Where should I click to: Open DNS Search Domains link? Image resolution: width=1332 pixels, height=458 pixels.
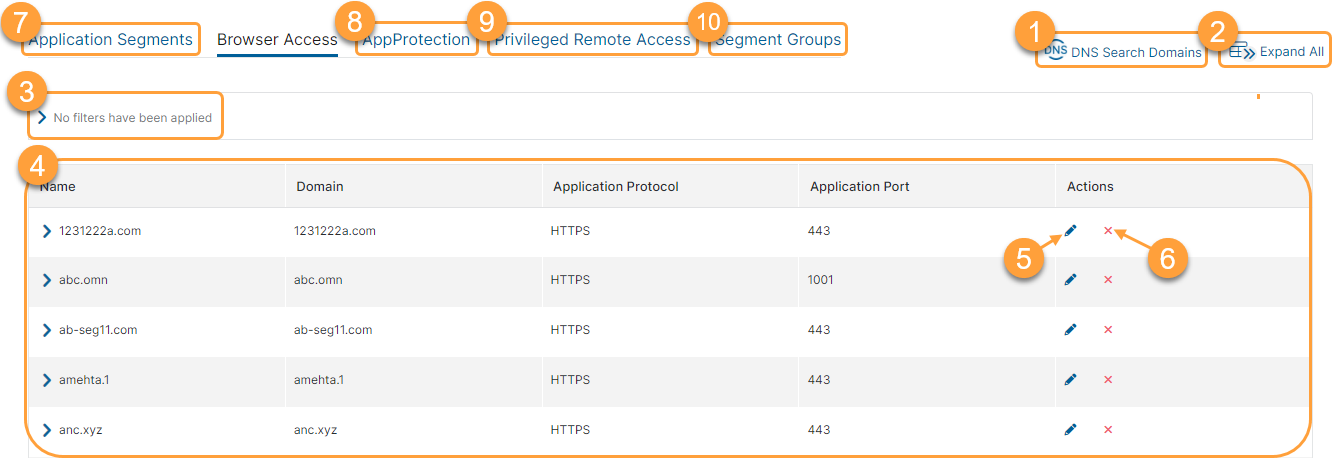click(x=1136, y=52)
